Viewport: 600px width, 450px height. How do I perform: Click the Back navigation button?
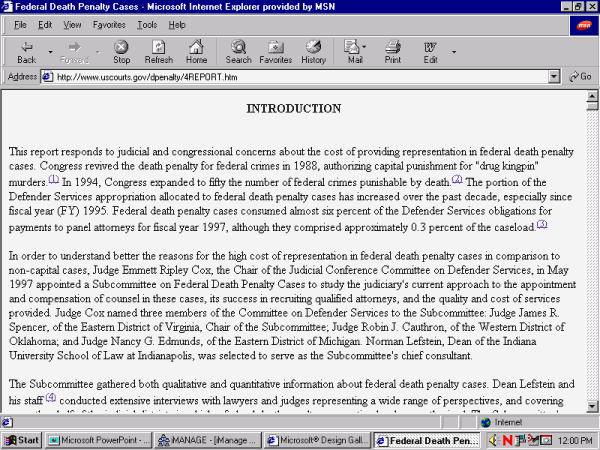pos(27,52)
